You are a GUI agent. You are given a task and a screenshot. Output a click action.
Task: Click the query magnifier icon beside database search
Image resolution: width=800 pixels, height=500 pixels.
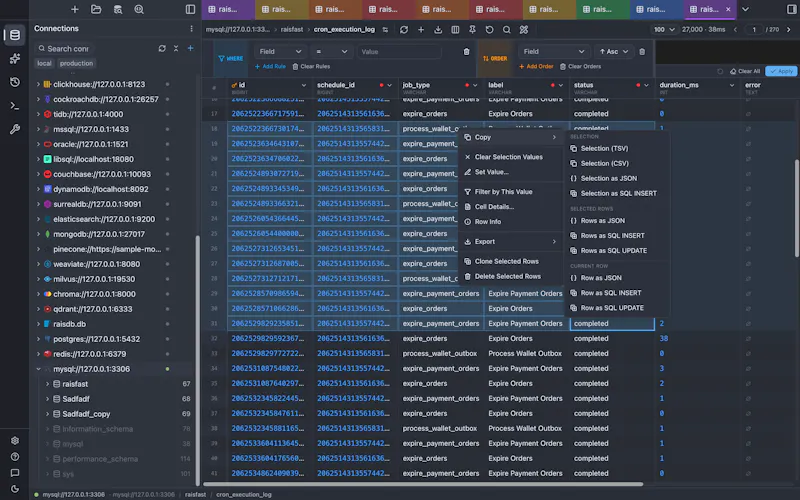pos(139,9)
